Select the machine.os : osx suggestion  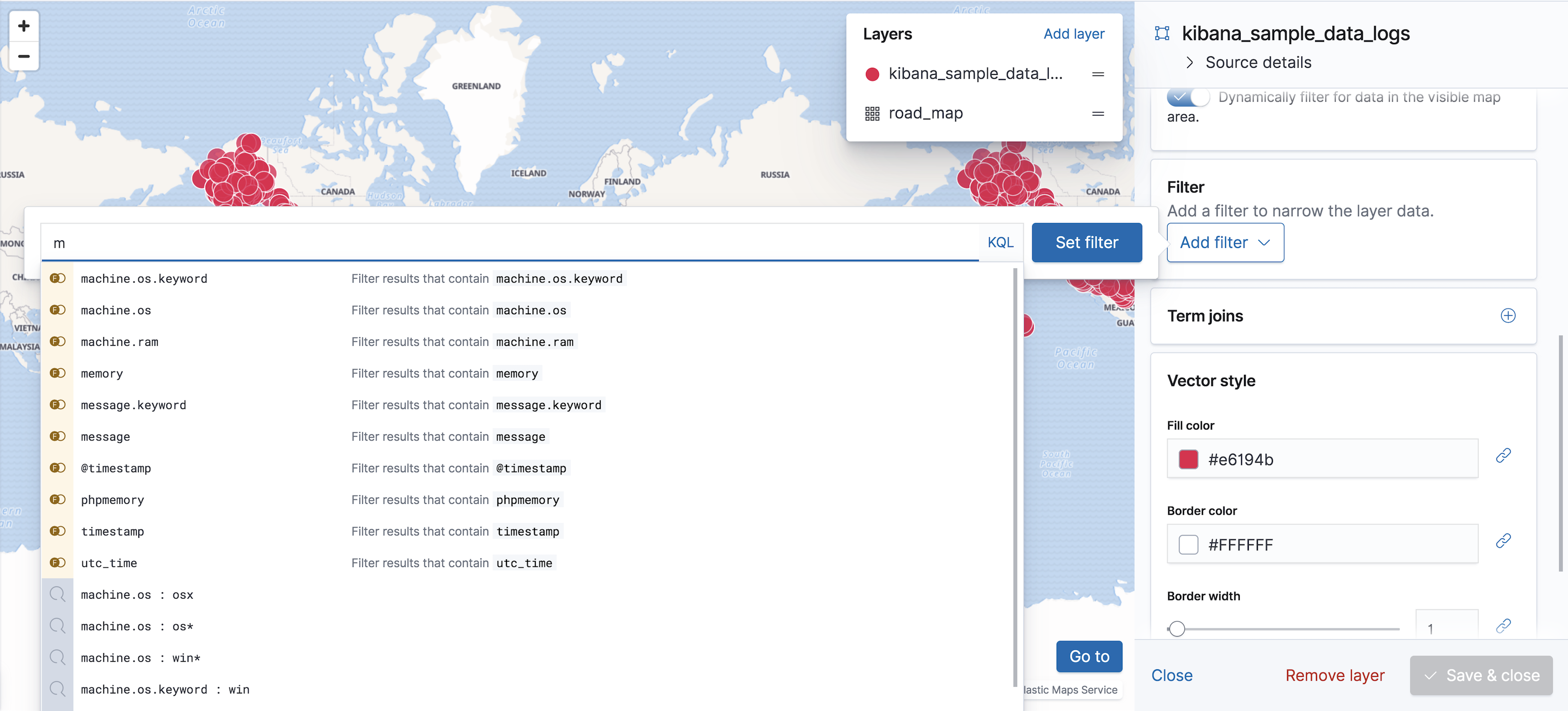click(137, 594)
